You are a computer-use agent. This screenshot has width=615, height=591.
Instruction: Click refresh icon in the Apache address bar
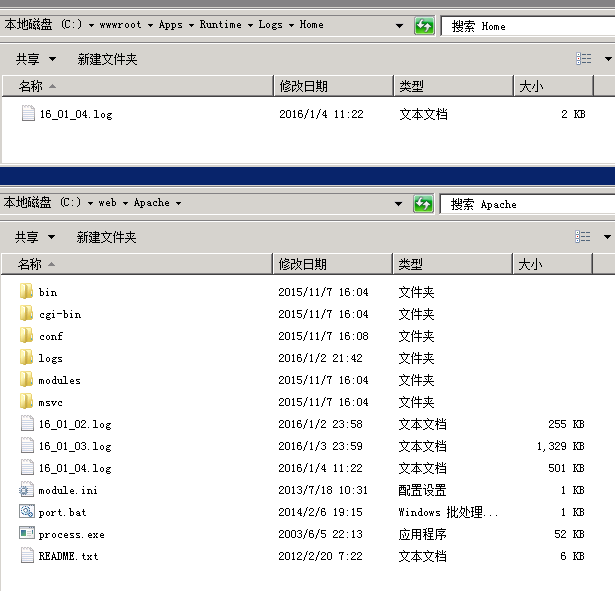pos(424,204)
